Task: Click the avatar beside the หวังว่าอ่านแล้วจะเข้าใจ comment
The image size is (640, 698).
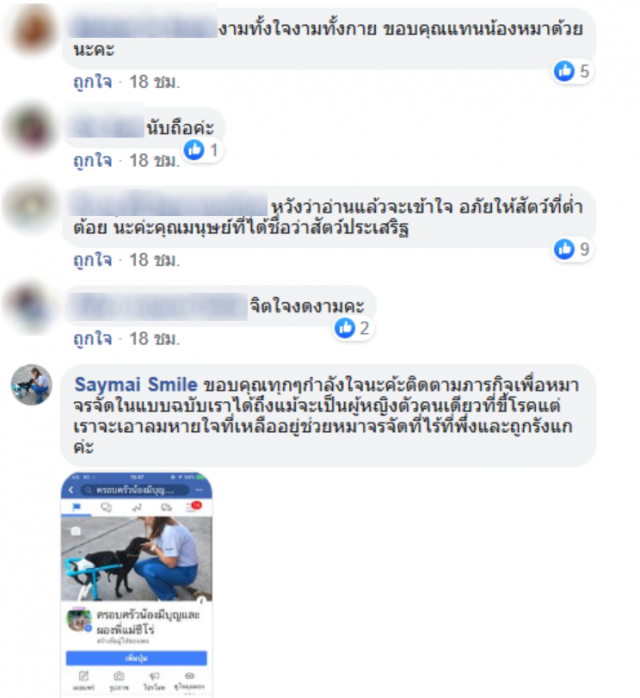Action: [32, 207]
